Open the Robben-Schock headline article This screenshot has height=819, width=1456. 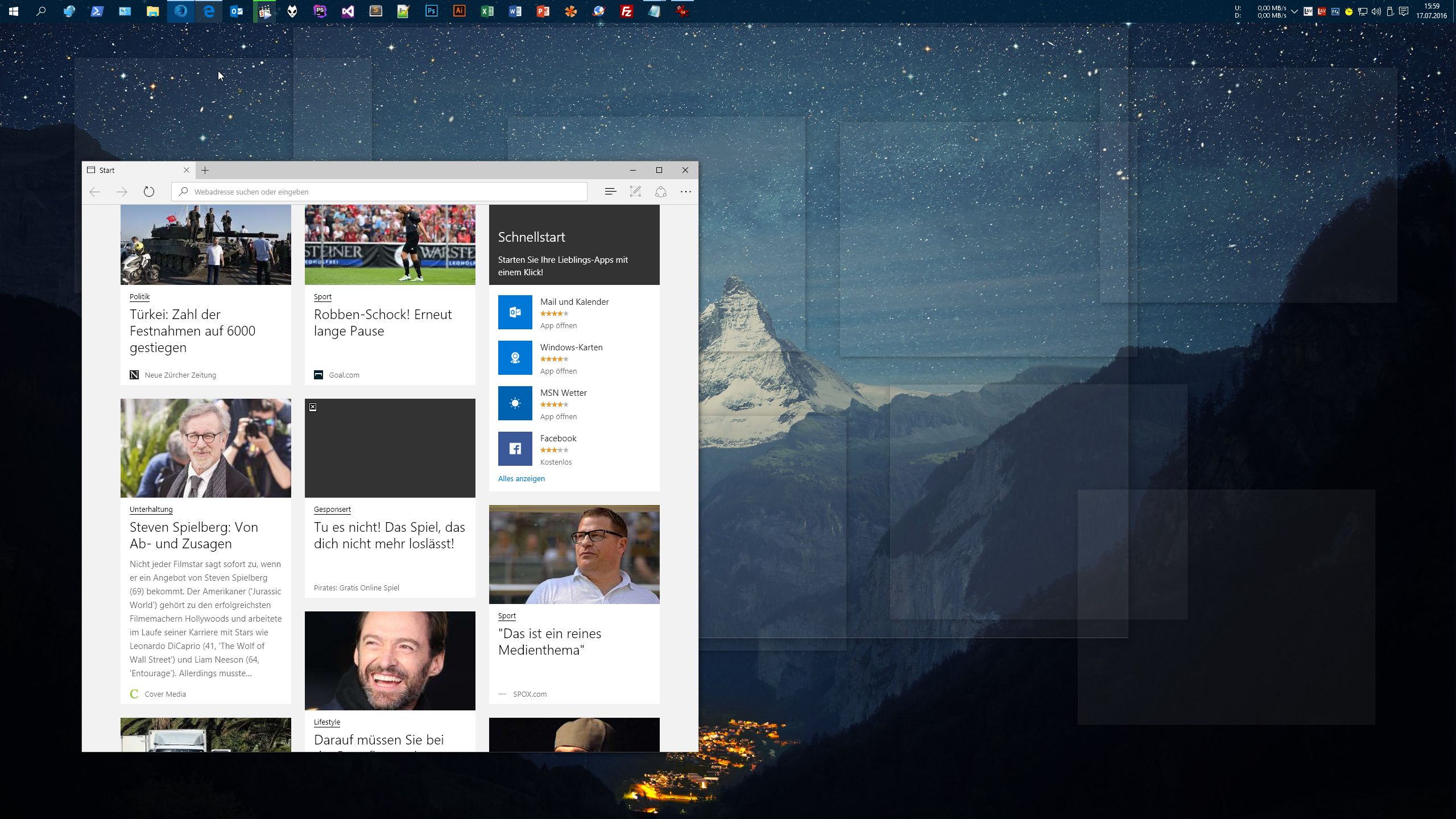(x=383, y=322)
